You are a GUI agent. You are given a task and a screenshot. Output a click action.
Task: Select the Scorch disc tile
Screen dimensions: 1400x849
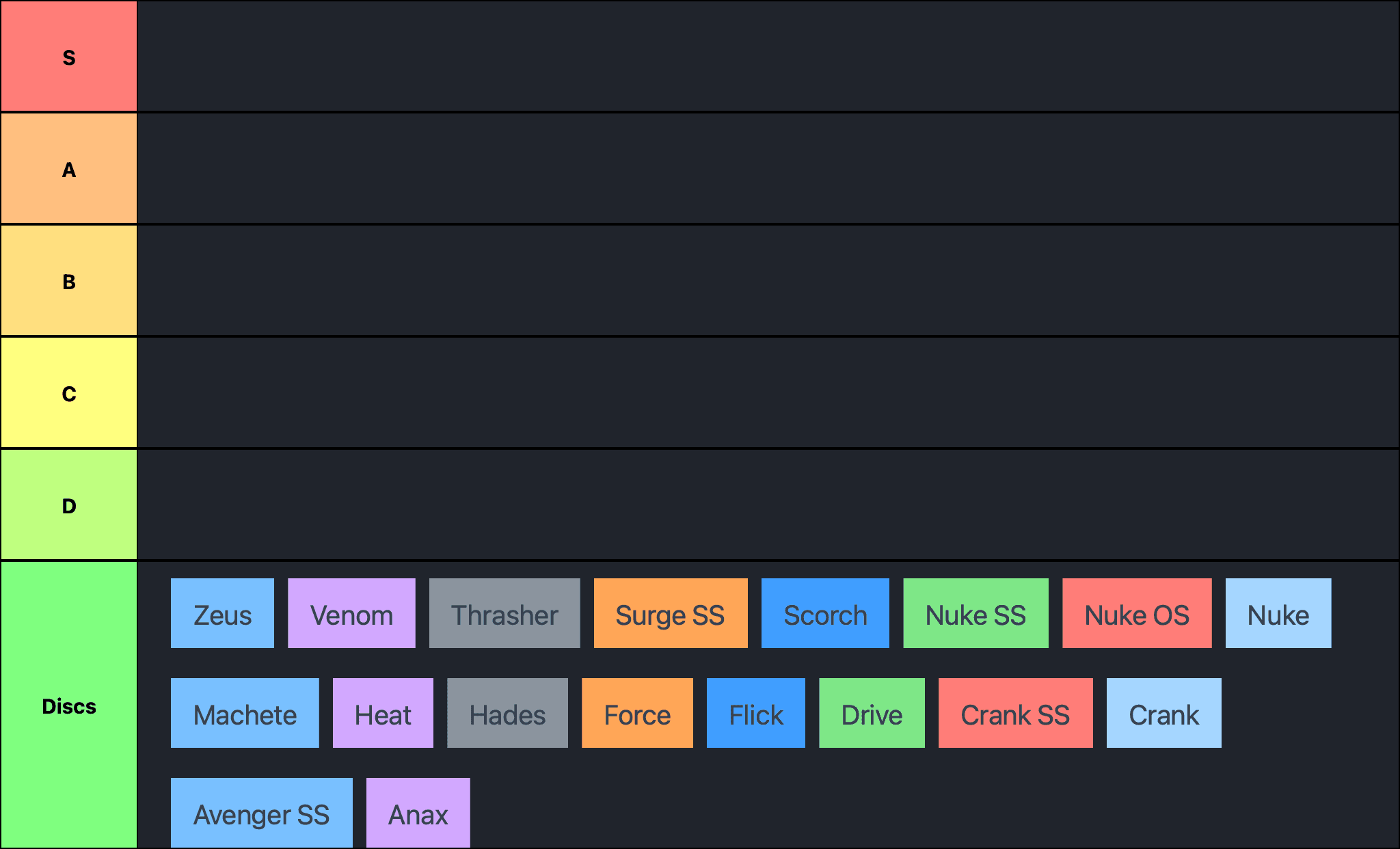tap(825, 613)
